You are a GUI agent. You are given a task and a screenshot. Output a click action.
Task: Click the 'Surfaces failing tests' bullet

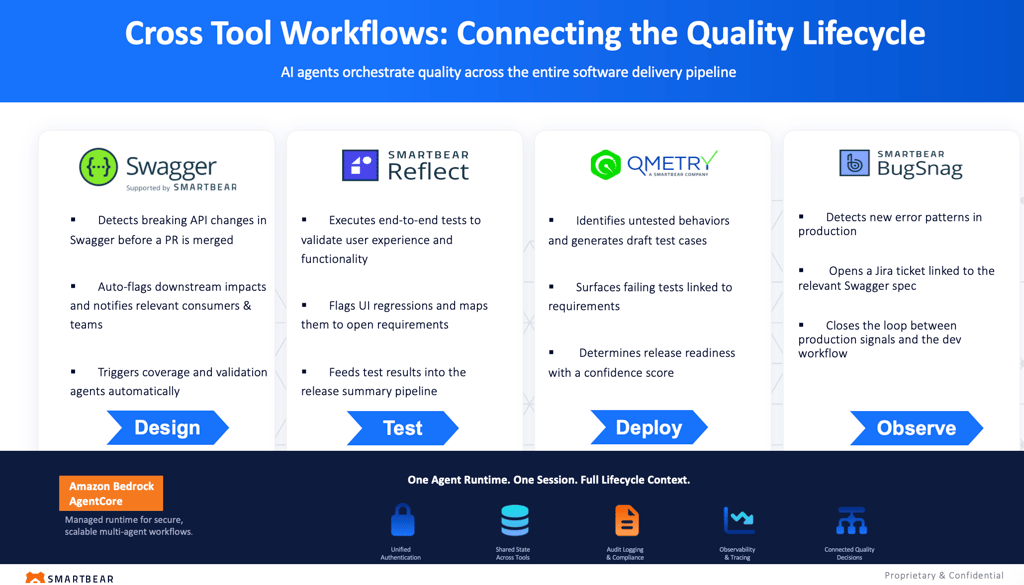click(641, 296)
